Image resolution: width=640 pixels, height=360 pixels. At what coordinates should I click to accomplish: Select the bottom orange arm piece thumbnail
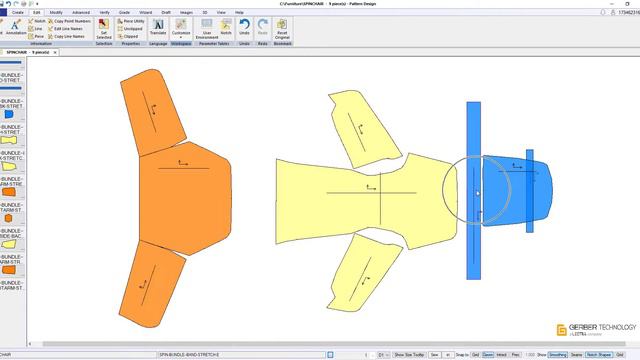(x=9, y=270)
